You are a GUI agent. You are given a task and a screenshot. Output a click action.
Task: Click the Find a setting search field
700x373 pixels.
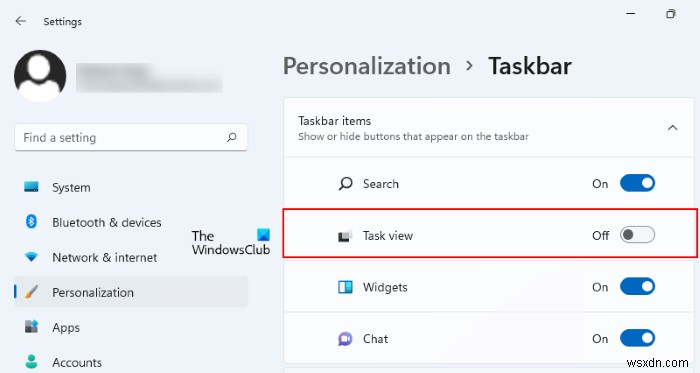131,137
